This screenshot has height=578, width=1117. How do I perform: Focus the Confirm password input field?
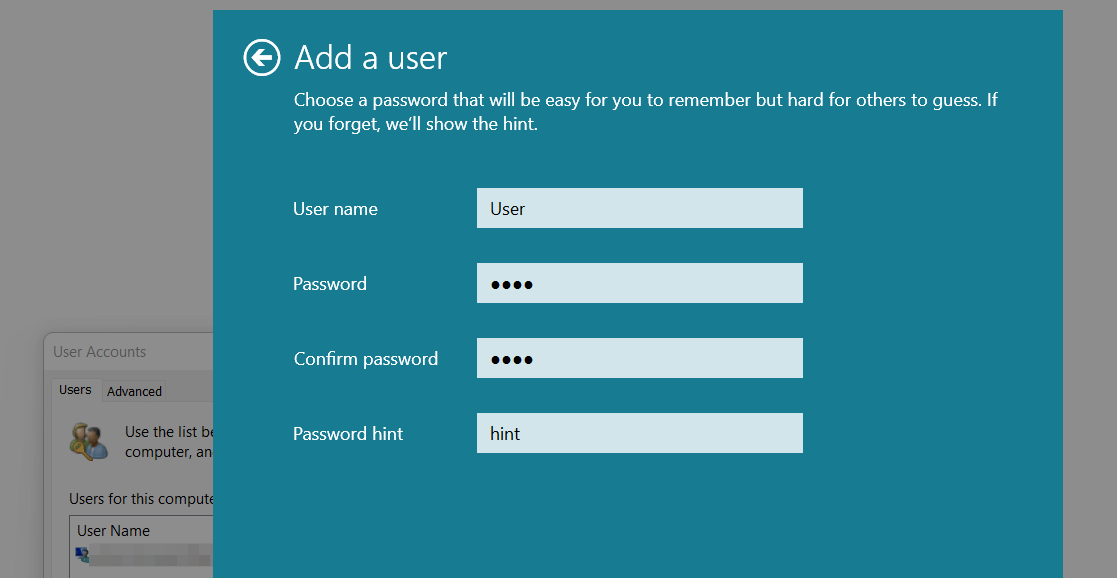coord(640,358)
